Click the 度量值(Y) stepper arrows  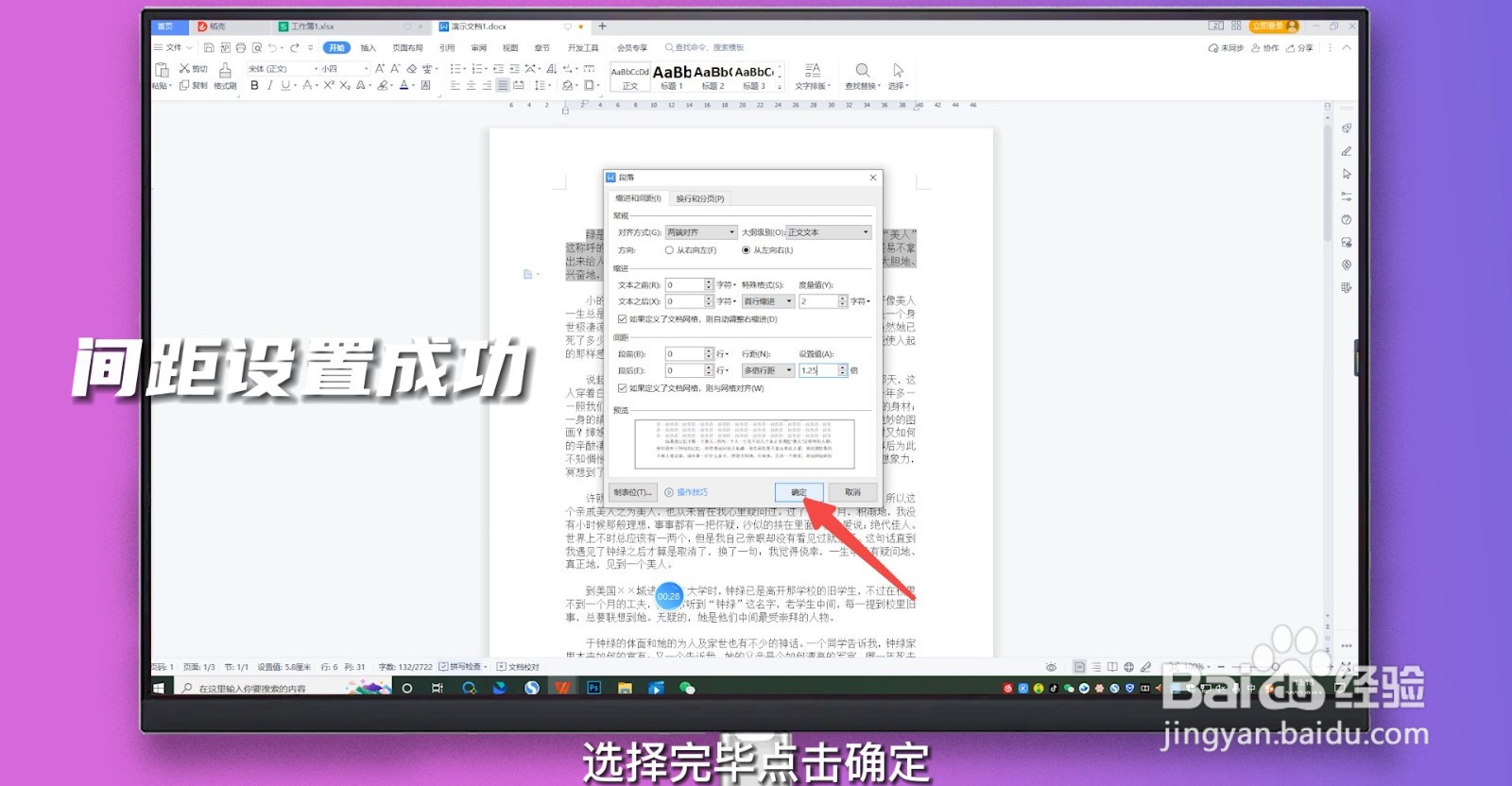(x=843, y=301)
